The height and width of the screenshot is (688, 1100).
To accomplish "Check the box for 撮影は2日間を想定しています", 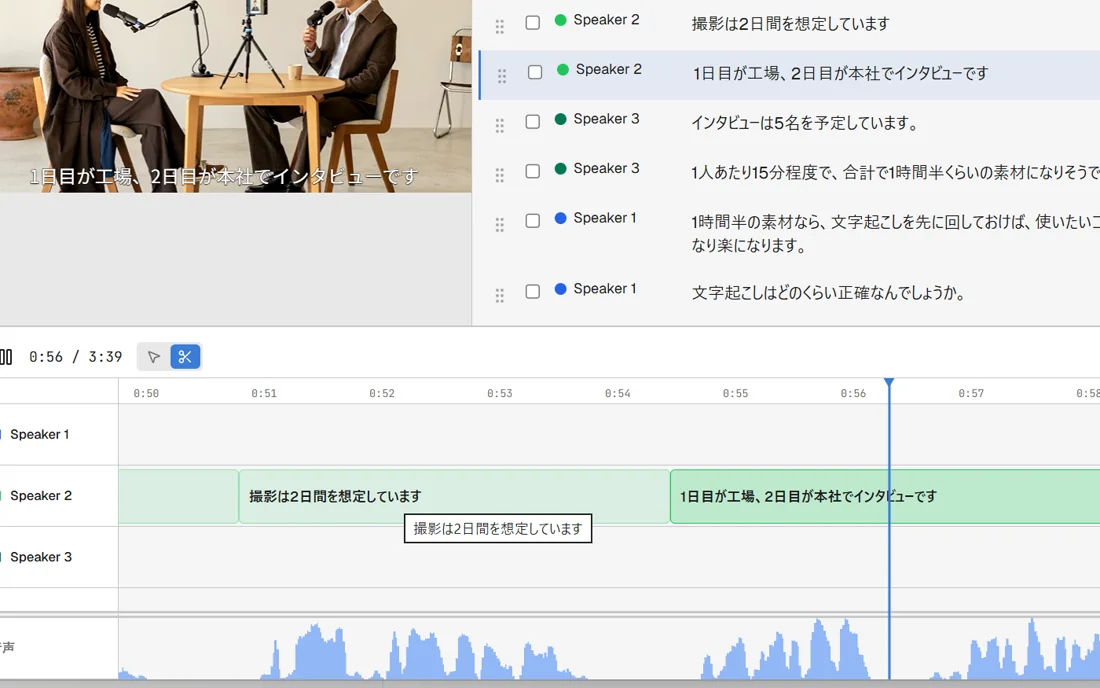I will pos(532,22).
